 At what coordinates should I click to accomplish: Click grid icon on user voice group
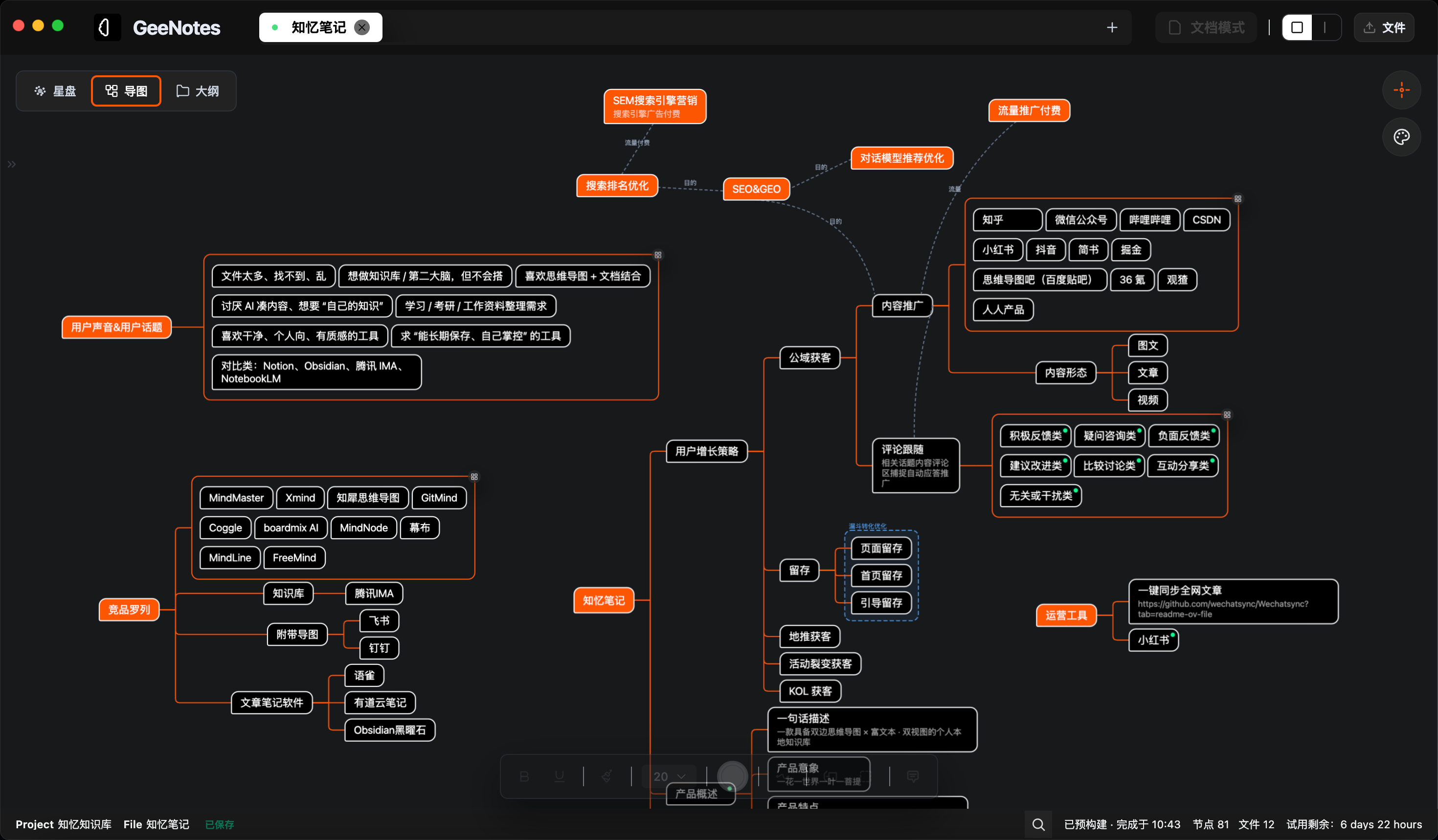[x=658, y=255]
